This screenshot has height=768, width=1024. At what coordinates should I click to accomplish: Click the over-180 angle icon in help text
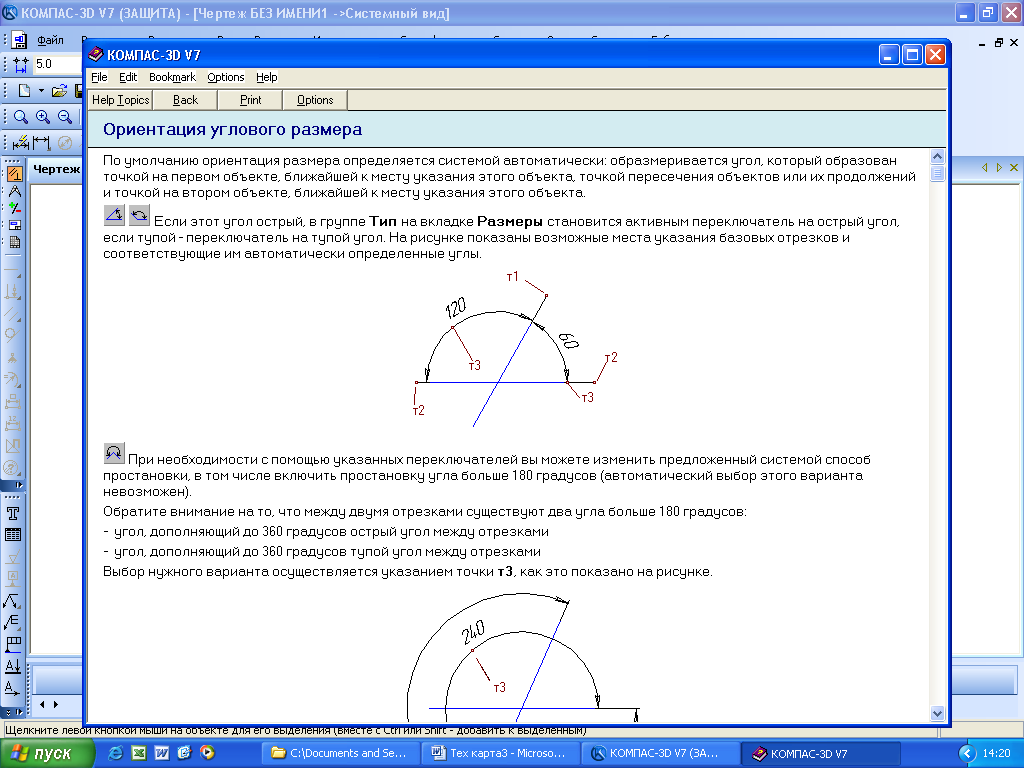(x=114, y=453)
